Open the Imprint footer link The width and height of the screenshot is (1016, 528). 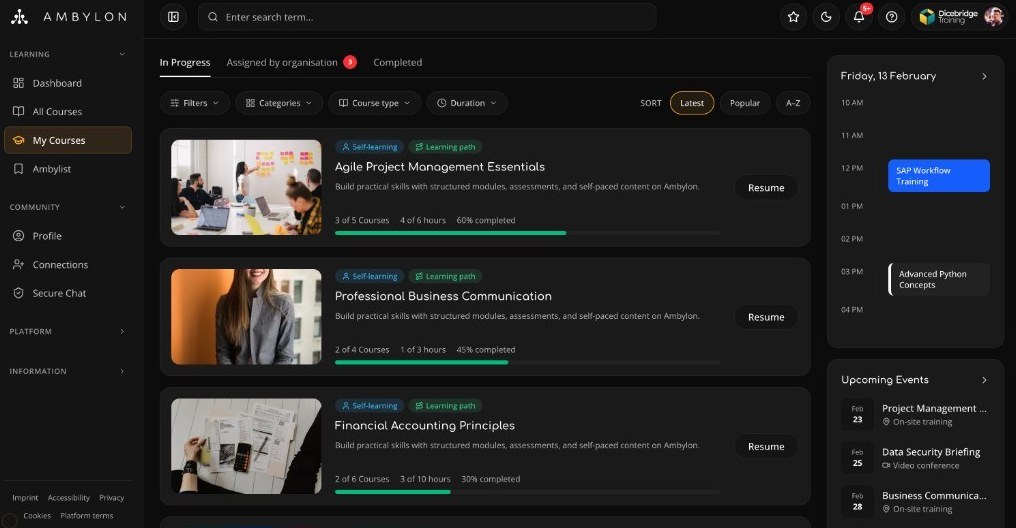click(25, 498)
